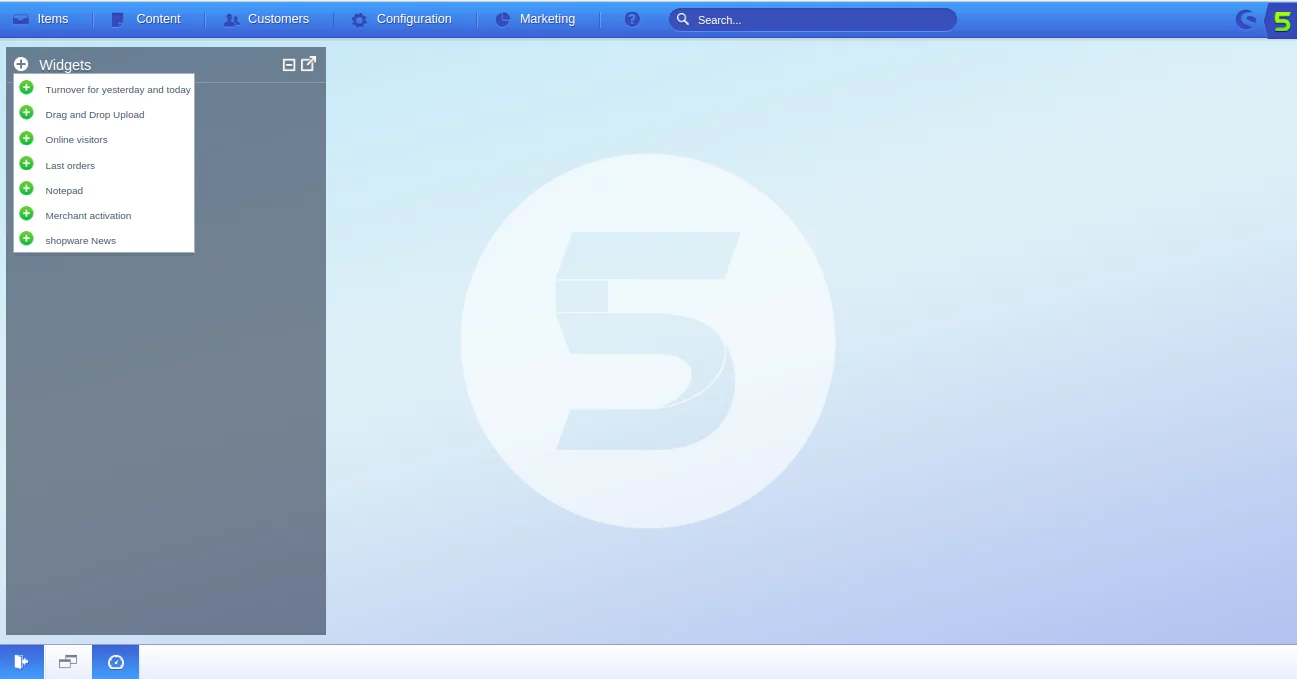Click the blue G logo icon in the top bar
Viewport: 1297px width, 679px height.
1246,19
